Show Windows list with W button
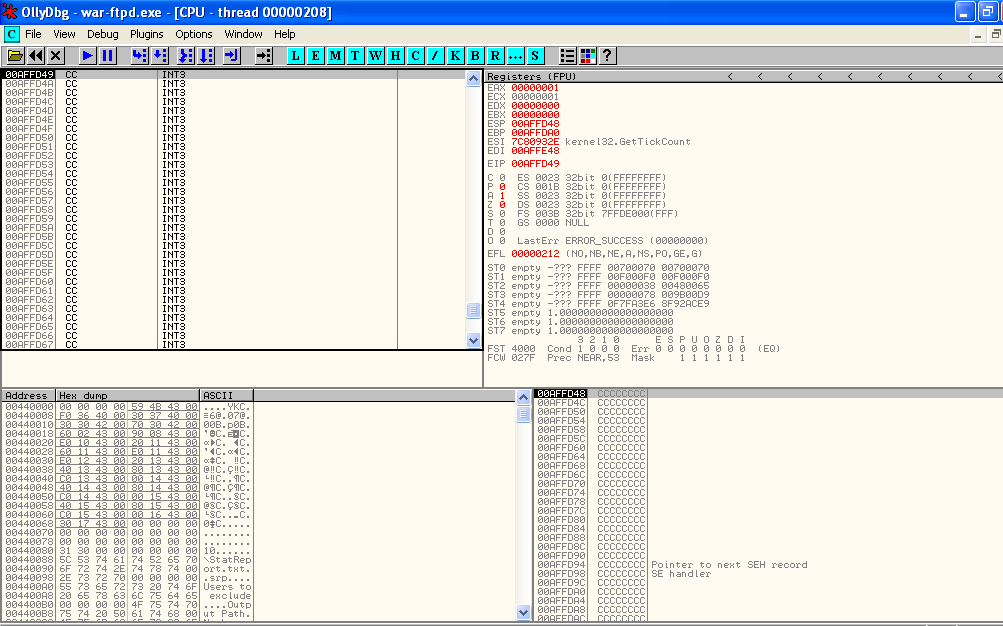The width and height of the screenshot is (1003, 626). tap(375, 56)
